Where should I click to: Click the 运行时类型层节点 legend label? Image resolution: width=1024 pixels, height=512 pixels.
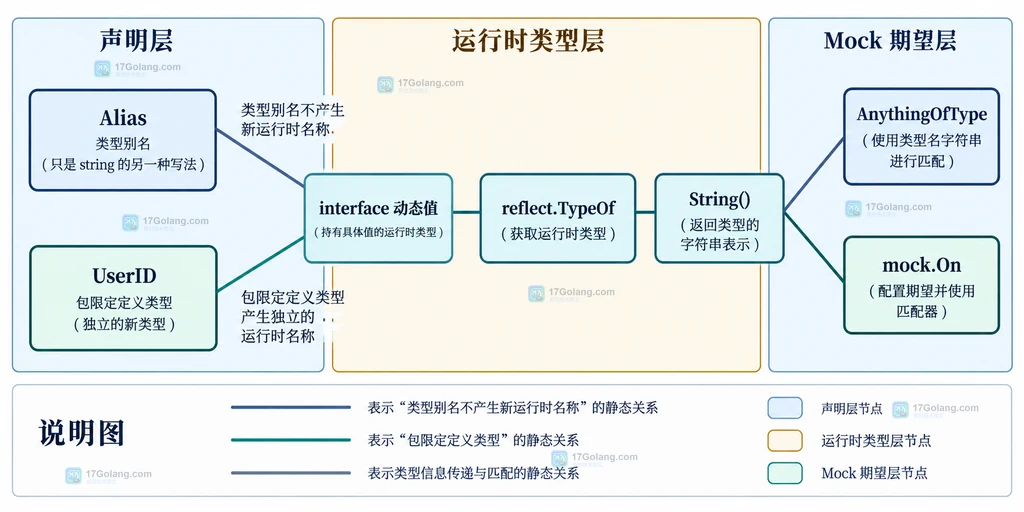coord(876,441)
